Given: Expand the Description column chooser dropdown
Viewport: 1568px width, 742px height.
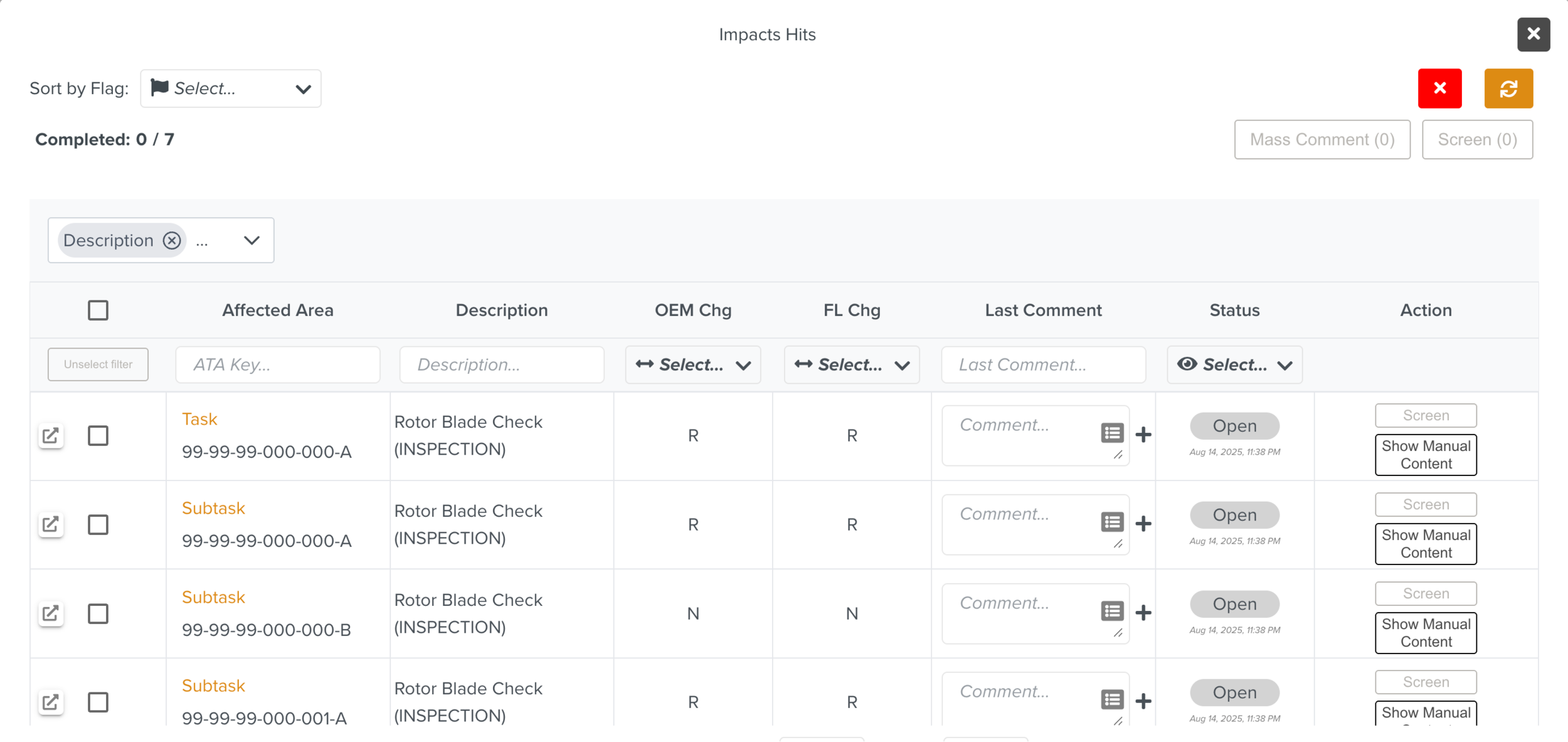Looking at the screenshot, I should point(252,240).
